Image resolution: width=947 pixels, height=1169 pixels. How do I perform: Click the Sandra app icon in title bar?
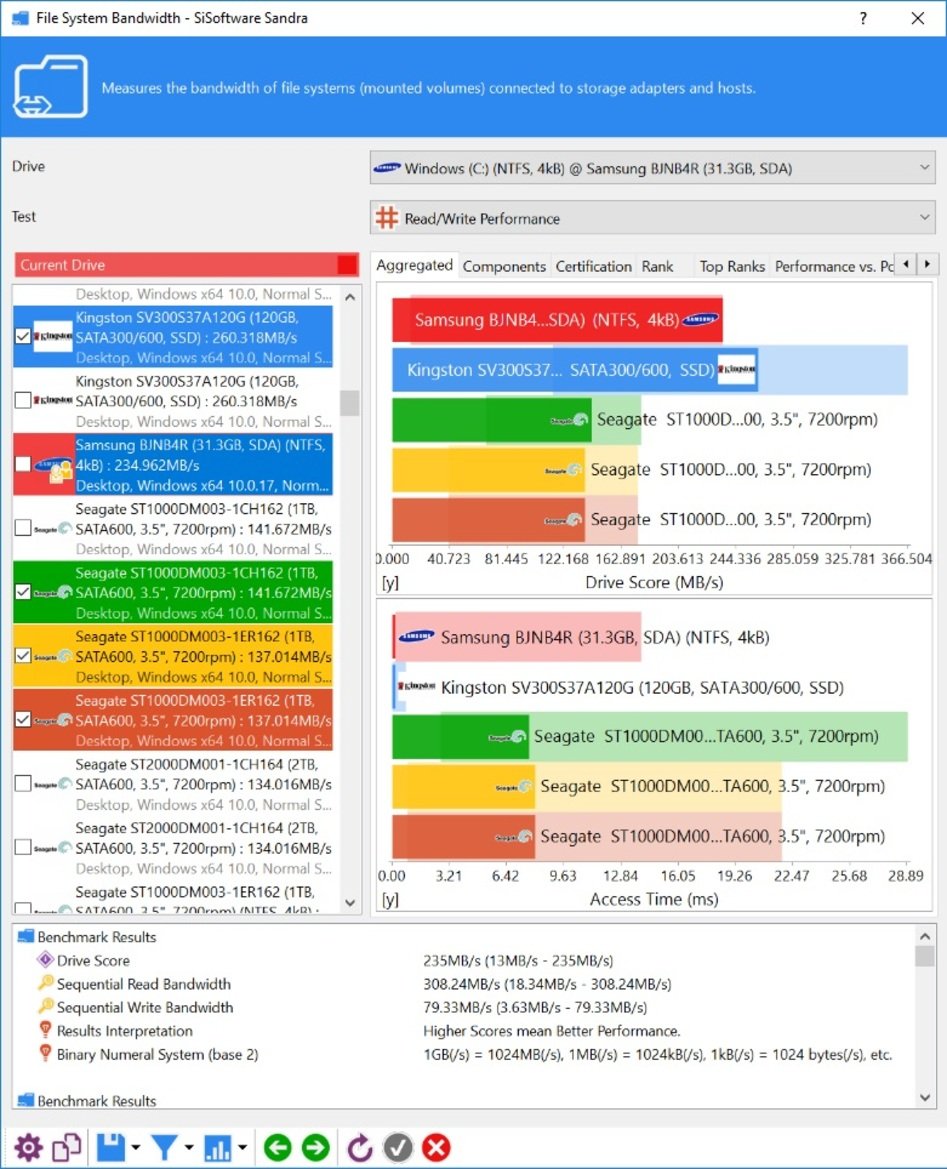click(20, 18)
